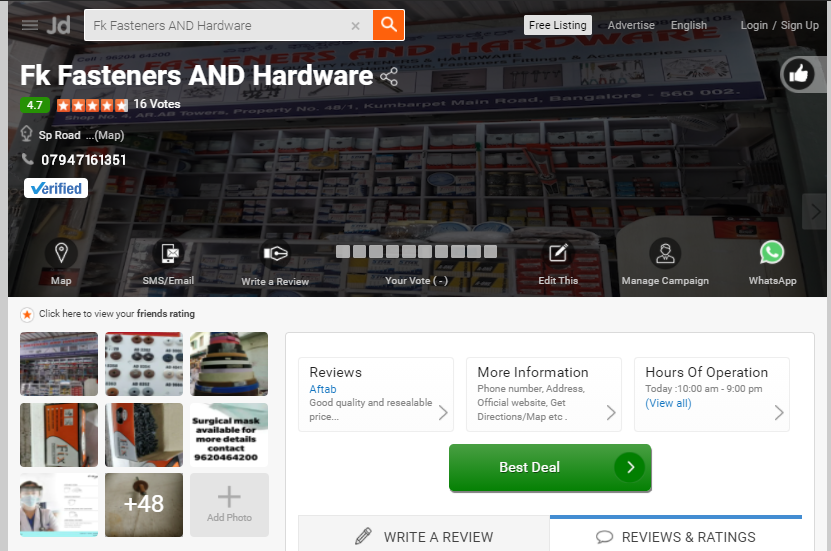Open the Map pin icon
Screen dimensions: 831x551
(61, 253)
